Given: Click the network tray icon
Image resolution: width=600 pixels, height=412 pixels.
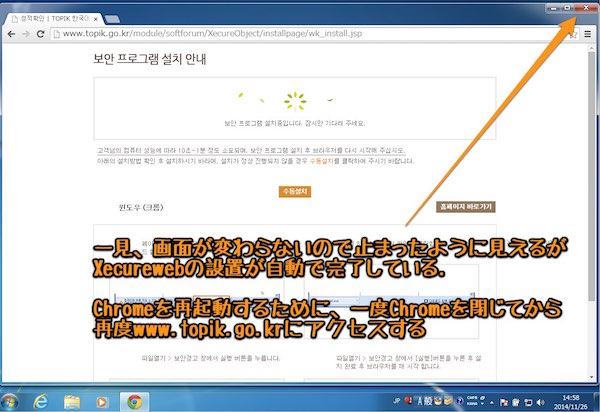Looking at the screenshot, I should 528,402.
